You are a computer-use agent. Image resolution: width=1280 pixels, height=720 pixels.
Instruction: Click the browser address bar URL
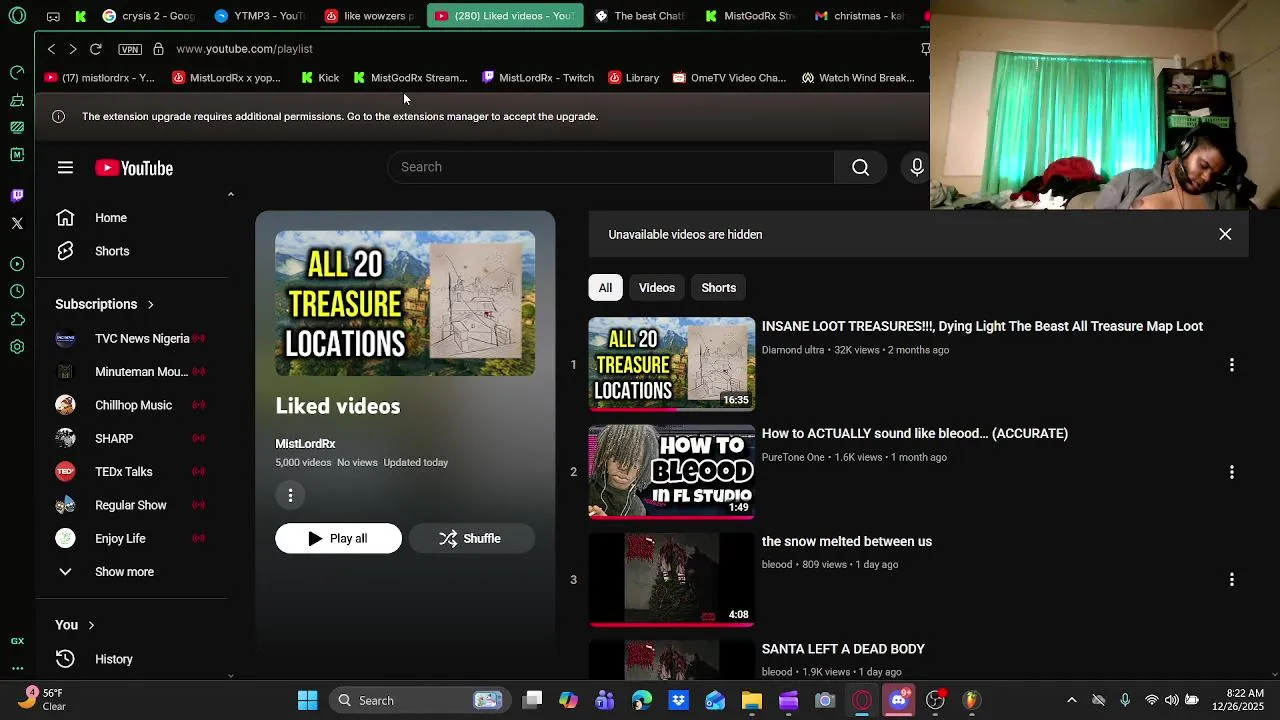click(x=244, y=49)
